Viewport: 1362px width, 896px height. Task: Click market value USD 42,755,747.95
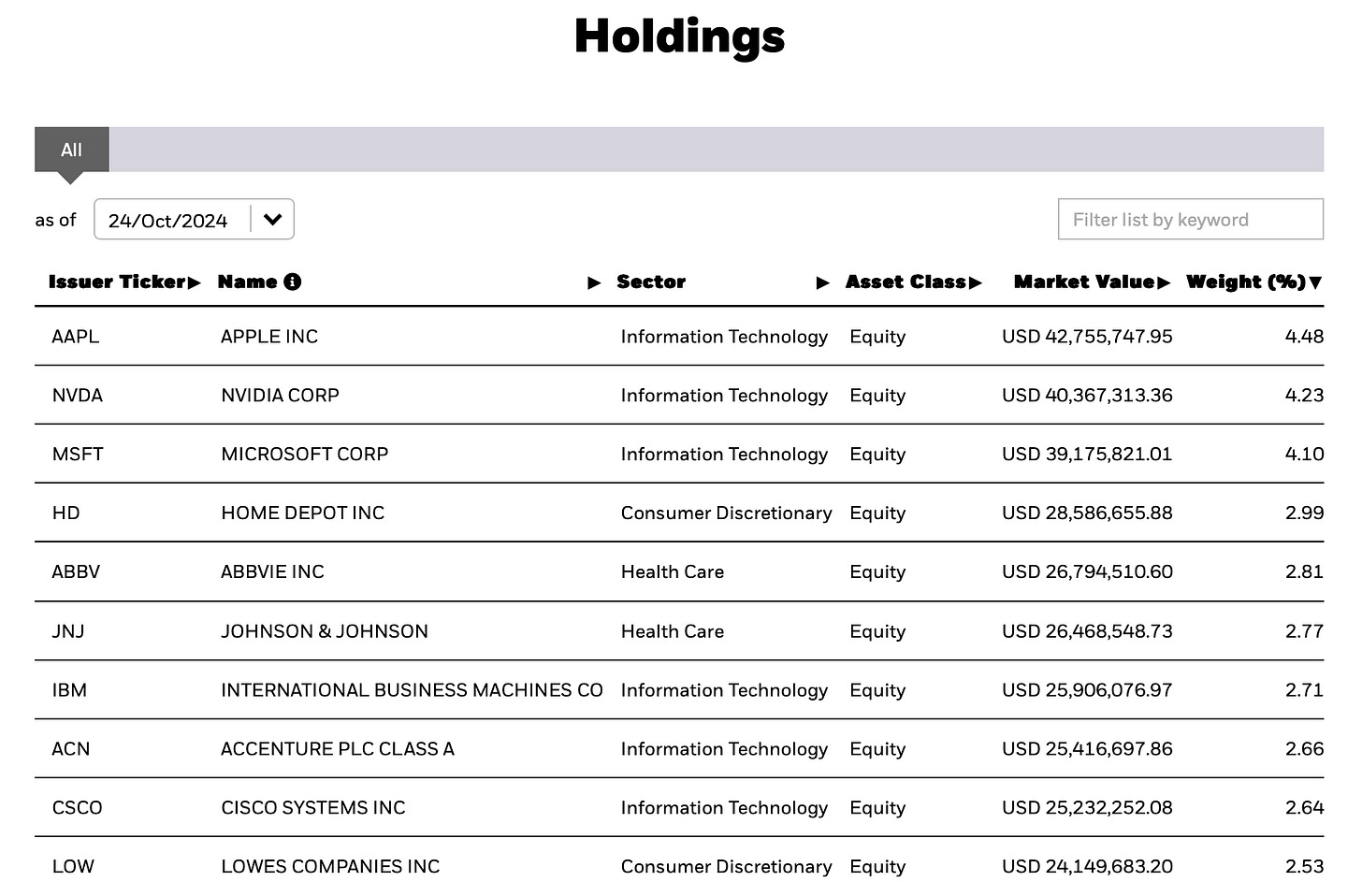pos(1087,337)
